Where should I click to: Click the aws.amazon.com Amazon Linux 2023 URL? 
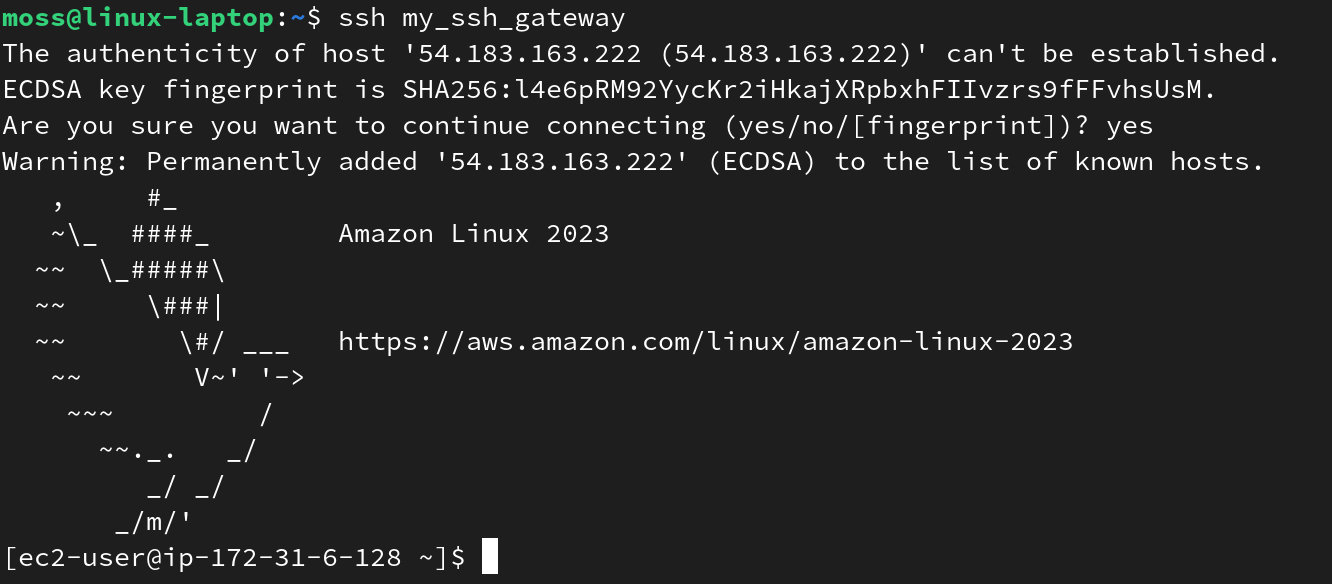tap(705, 342)
